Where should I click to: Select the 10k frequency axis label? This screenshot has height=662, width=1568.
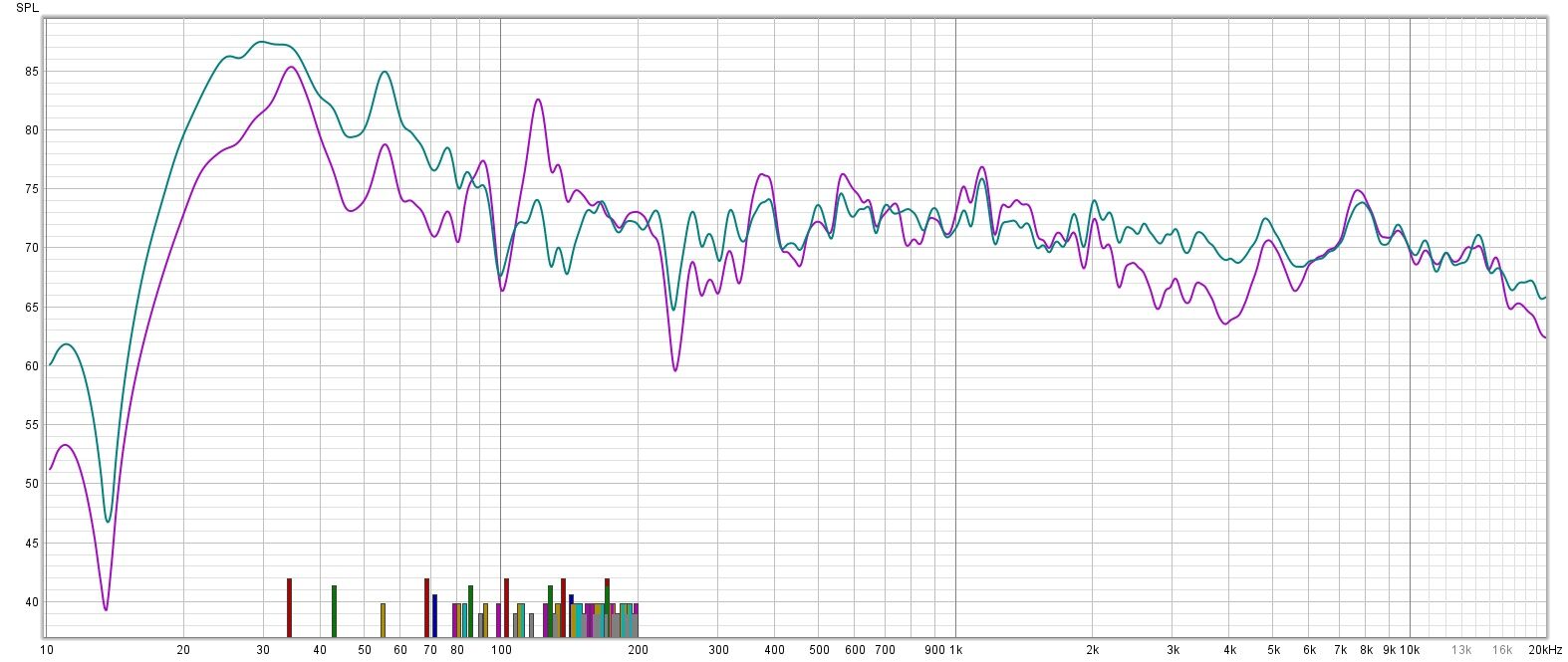pos(1410,650)
